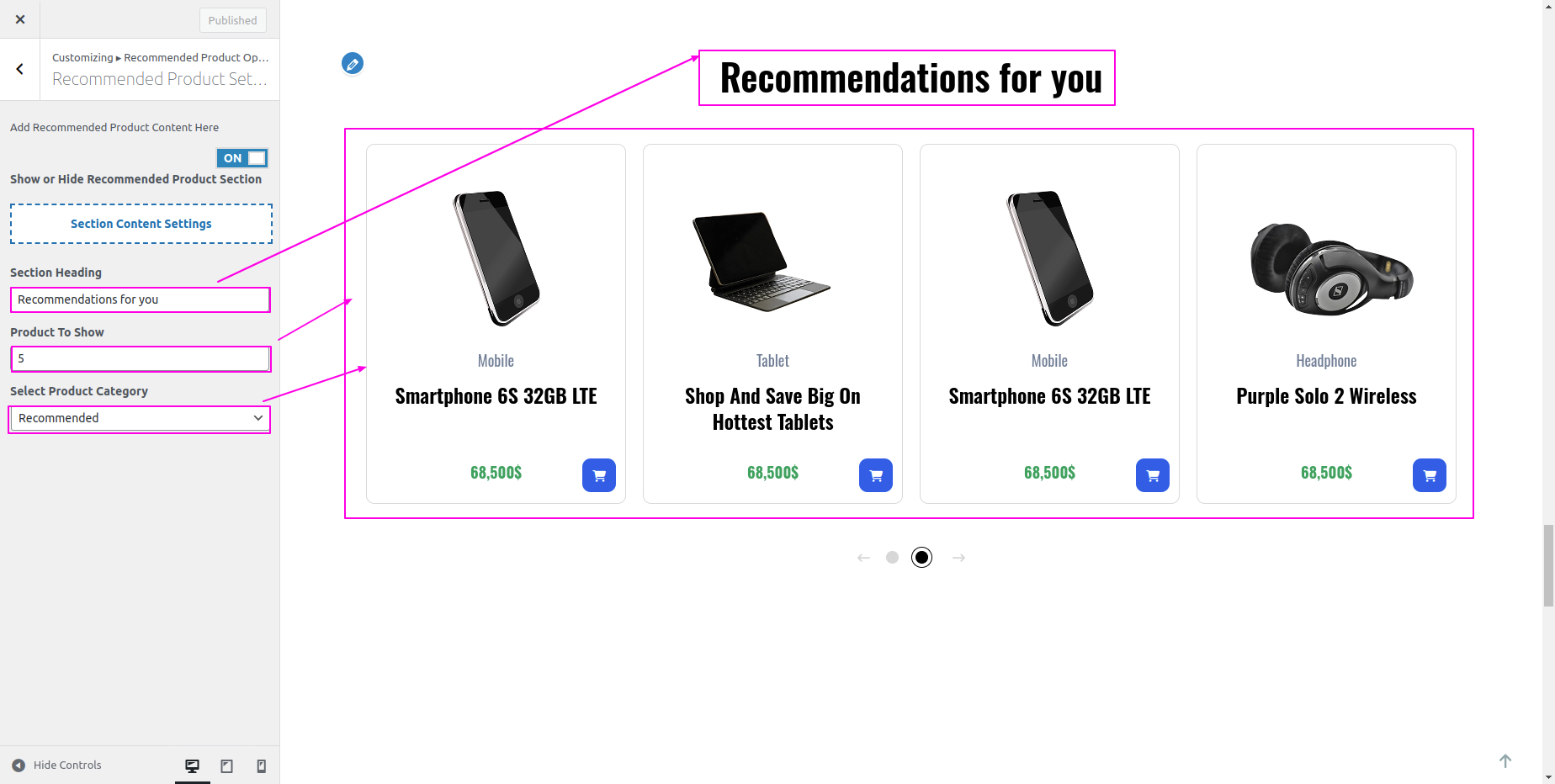Select the second carousel pagination dot
Screen dimensions: 1555x784
(922, 557)
